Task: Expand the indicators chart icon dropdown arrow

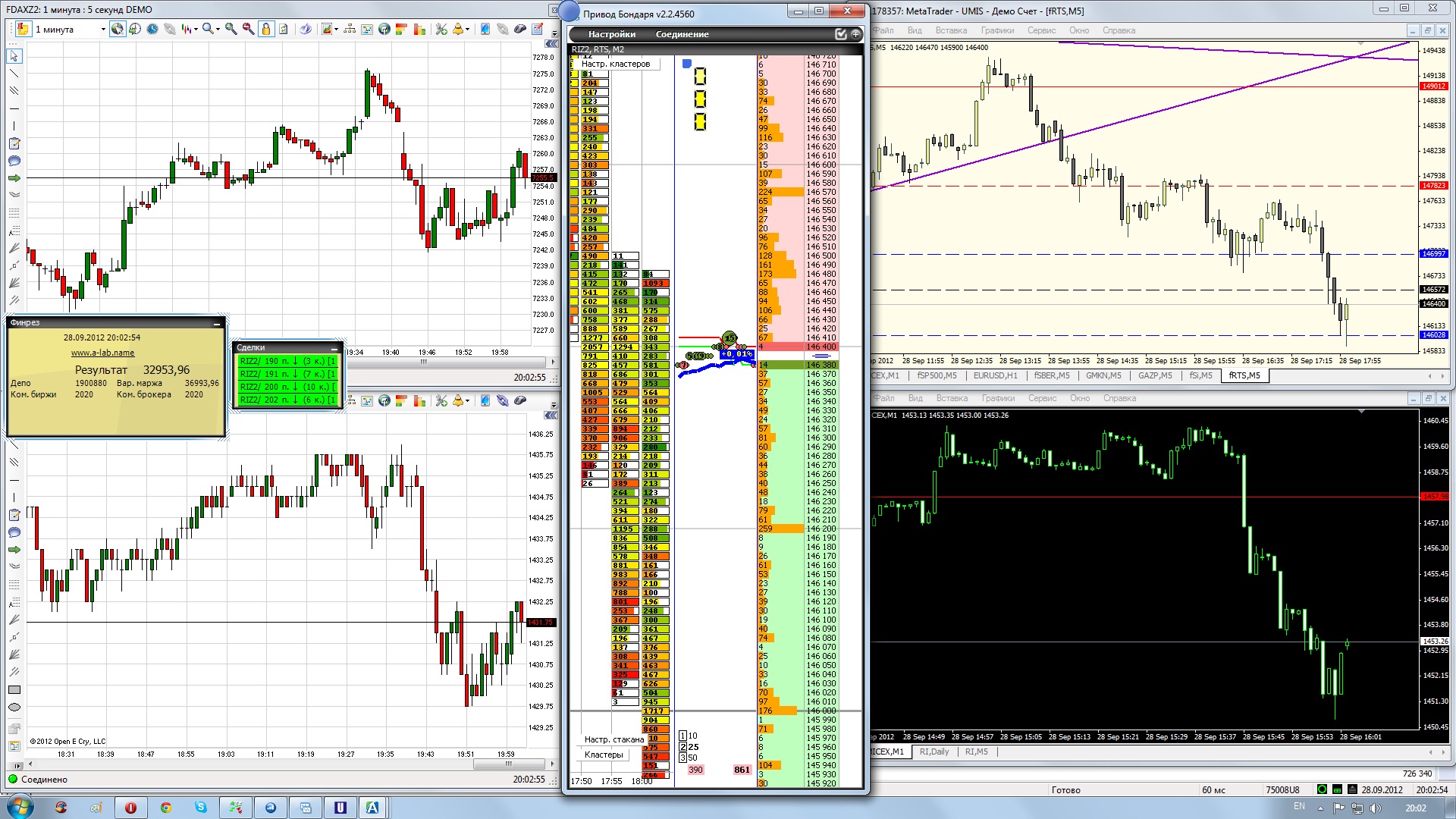Action: click(335, 30)
